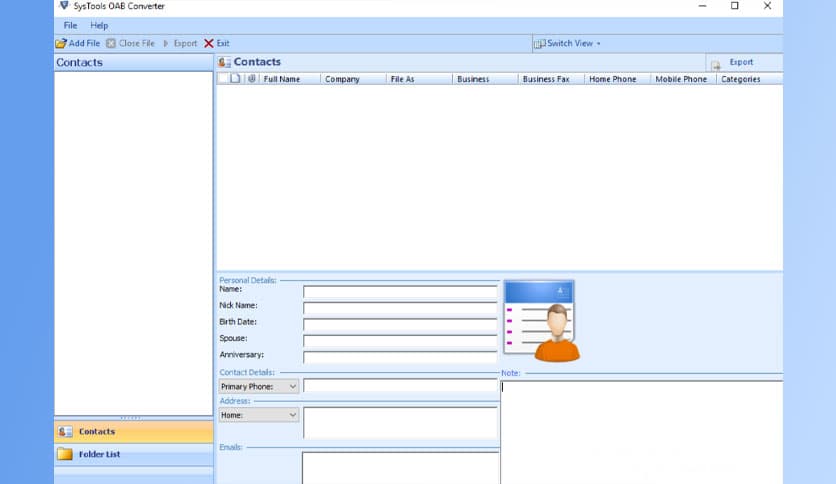The image size is (836, 484).
Task: Click the attachment column header icon
Action: click(x=252, y=78)
